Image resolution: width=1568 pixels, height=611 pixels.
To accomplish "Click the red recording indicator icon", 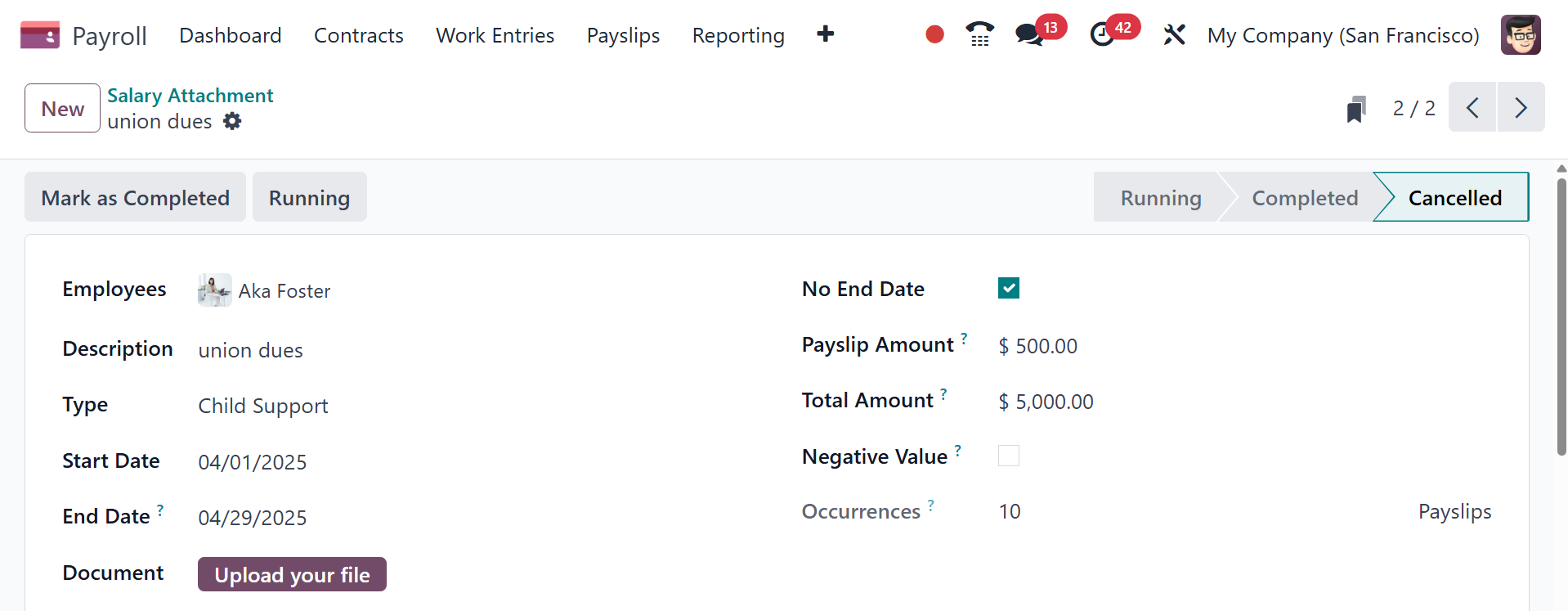I will click(x=934, y=34).
